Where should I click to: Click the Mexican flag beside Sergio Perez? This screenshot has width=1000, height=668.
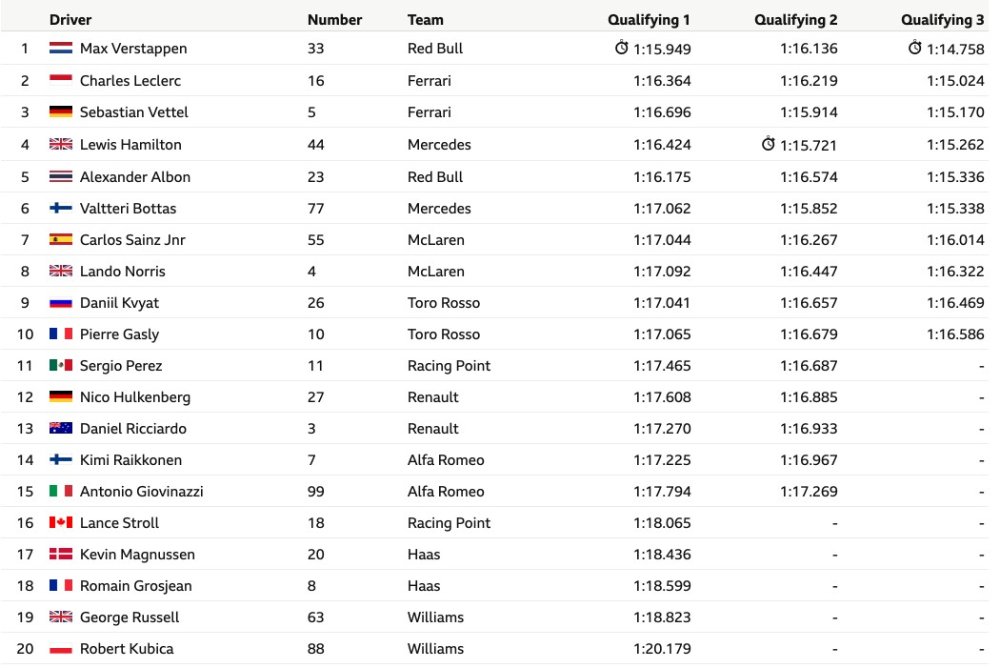[61, 366]
